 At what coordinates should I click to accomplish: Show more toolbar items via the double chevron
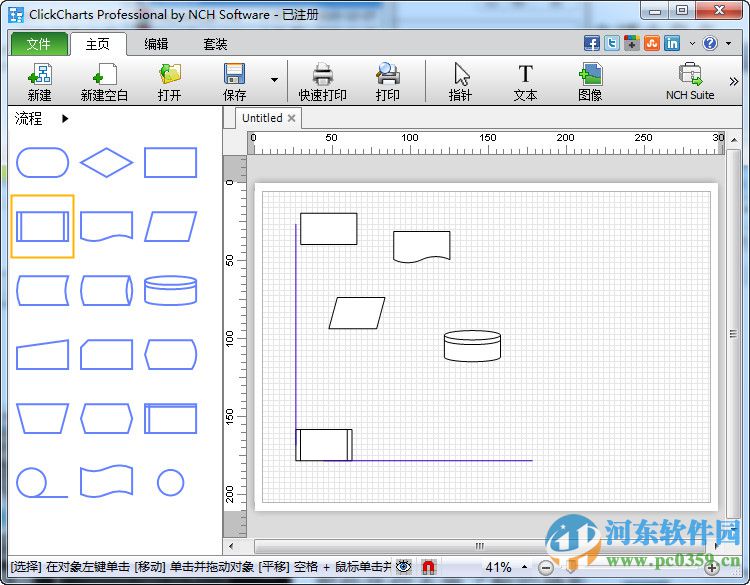pyautogui.click(x=733, y=81)
